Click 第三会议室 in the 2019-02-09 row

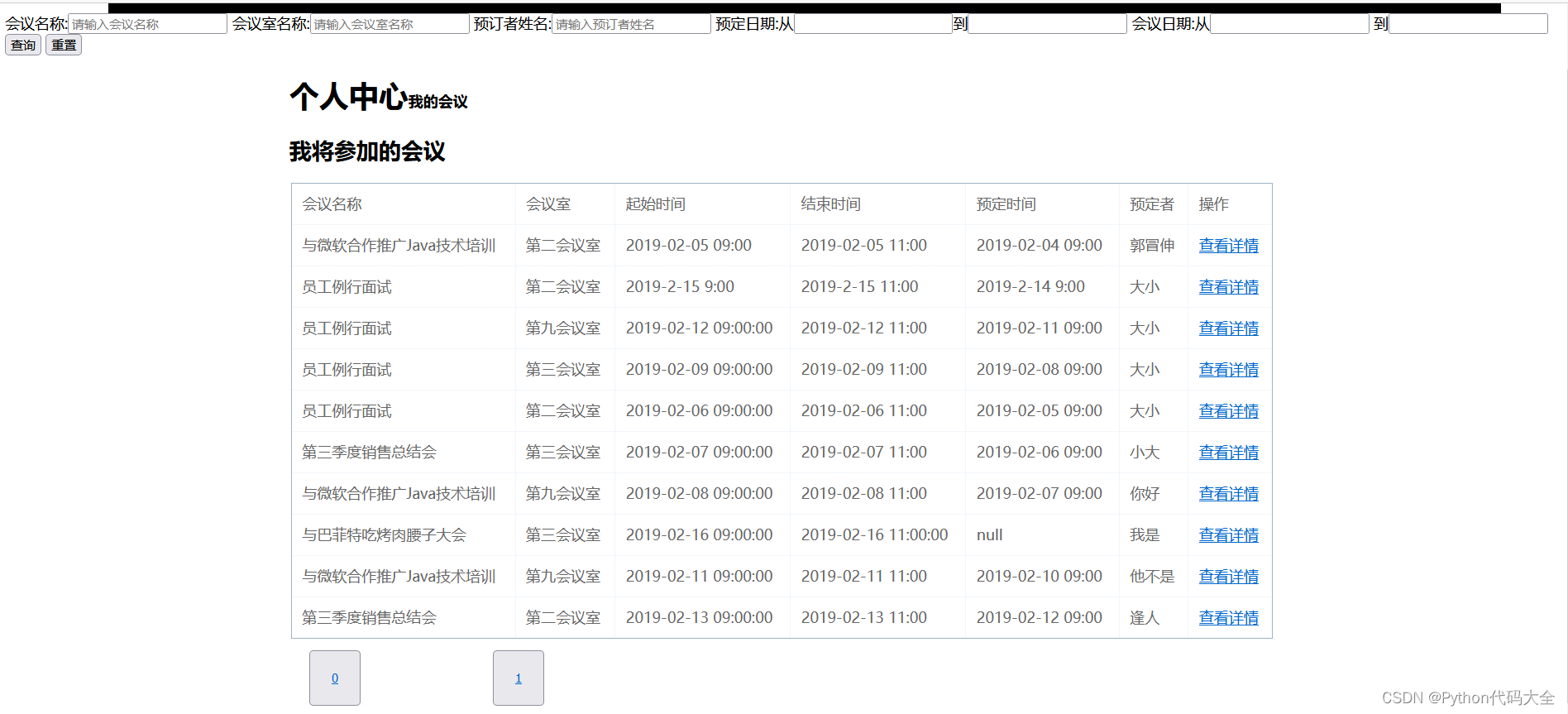[563, 370]
